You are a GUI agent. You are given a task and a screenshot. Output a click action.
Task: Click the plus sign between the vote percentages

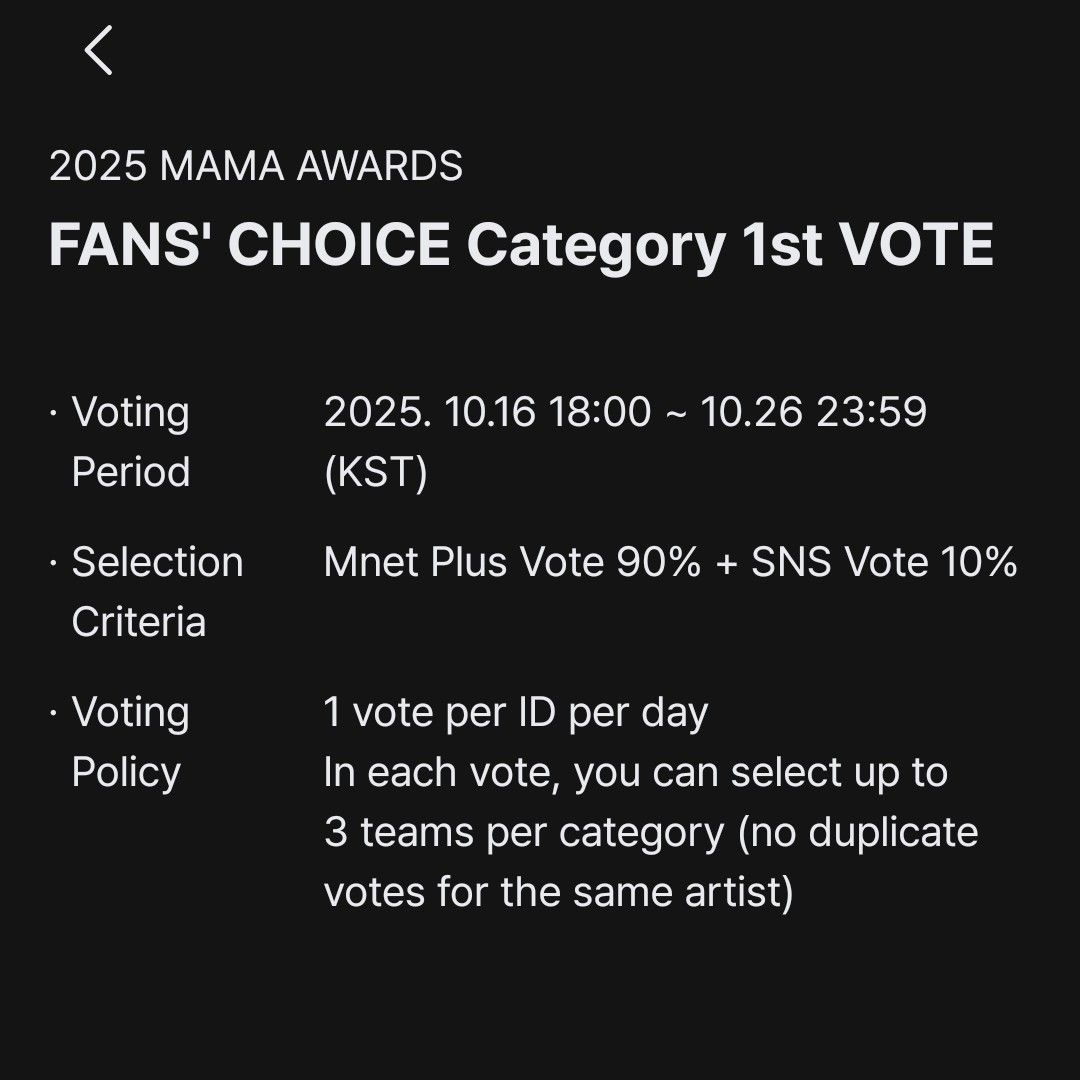(x=726, y=563)
